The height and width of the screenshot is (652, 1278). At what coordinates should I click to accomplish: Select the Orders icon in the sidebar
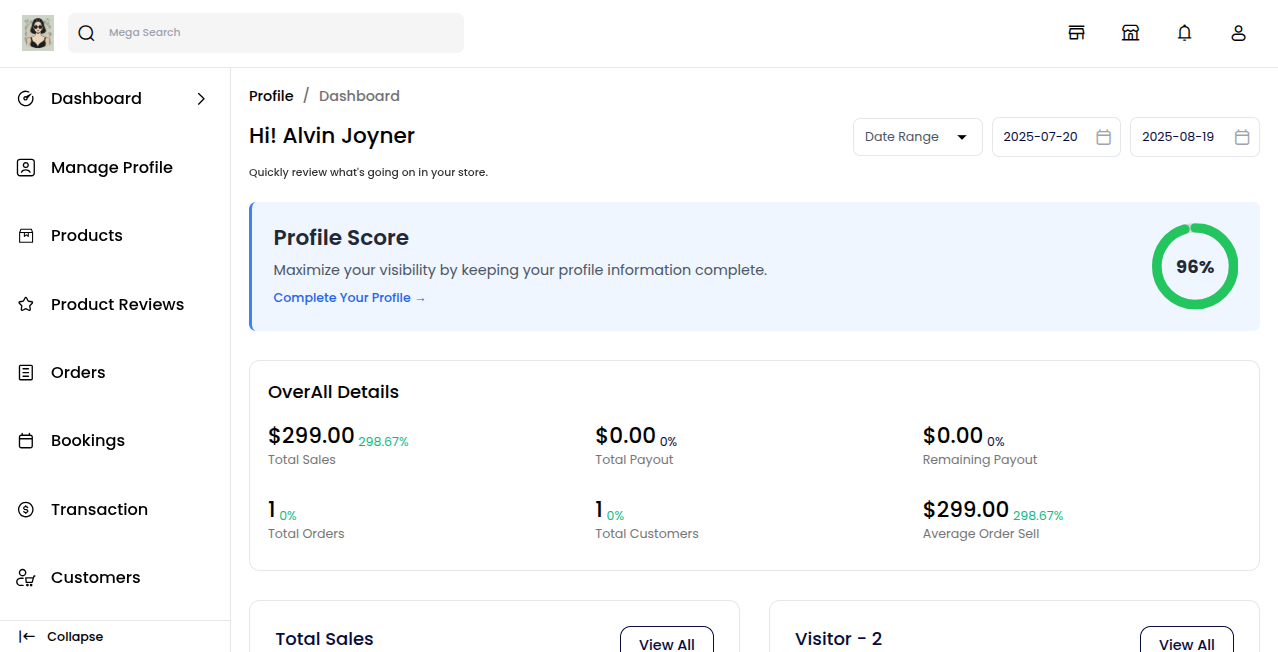click(x=25, y=372)
